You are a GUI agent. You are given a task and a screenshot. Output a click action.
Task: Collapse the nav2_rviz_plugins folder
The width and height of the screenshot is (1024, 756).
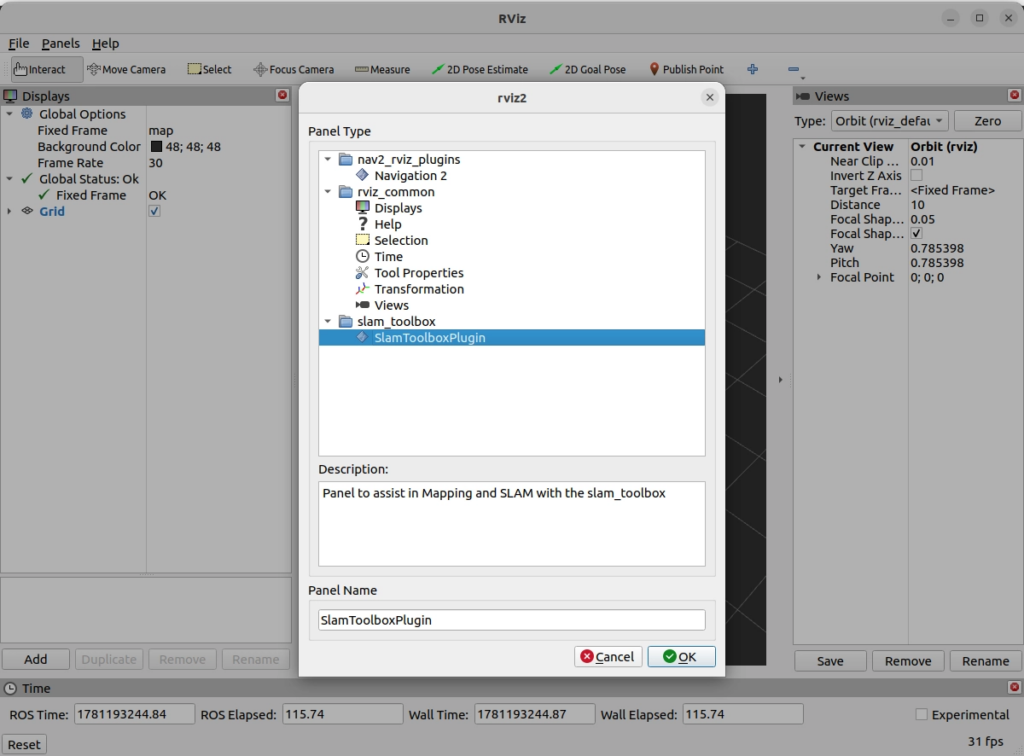[328, 159]
